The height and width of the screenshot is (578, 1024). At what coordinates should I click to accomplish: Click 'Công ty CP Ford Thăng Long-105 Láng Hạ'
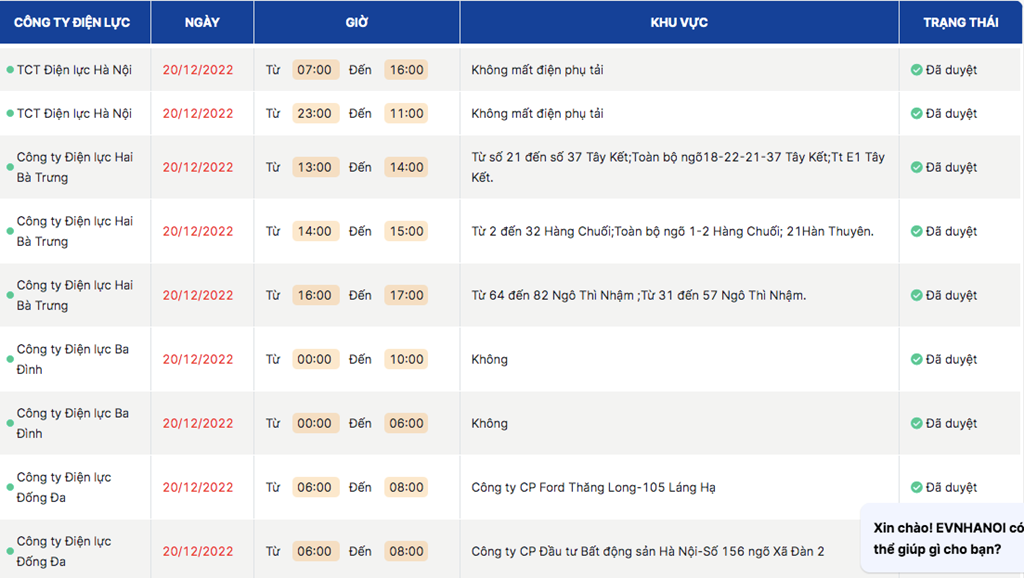point(593,487)
